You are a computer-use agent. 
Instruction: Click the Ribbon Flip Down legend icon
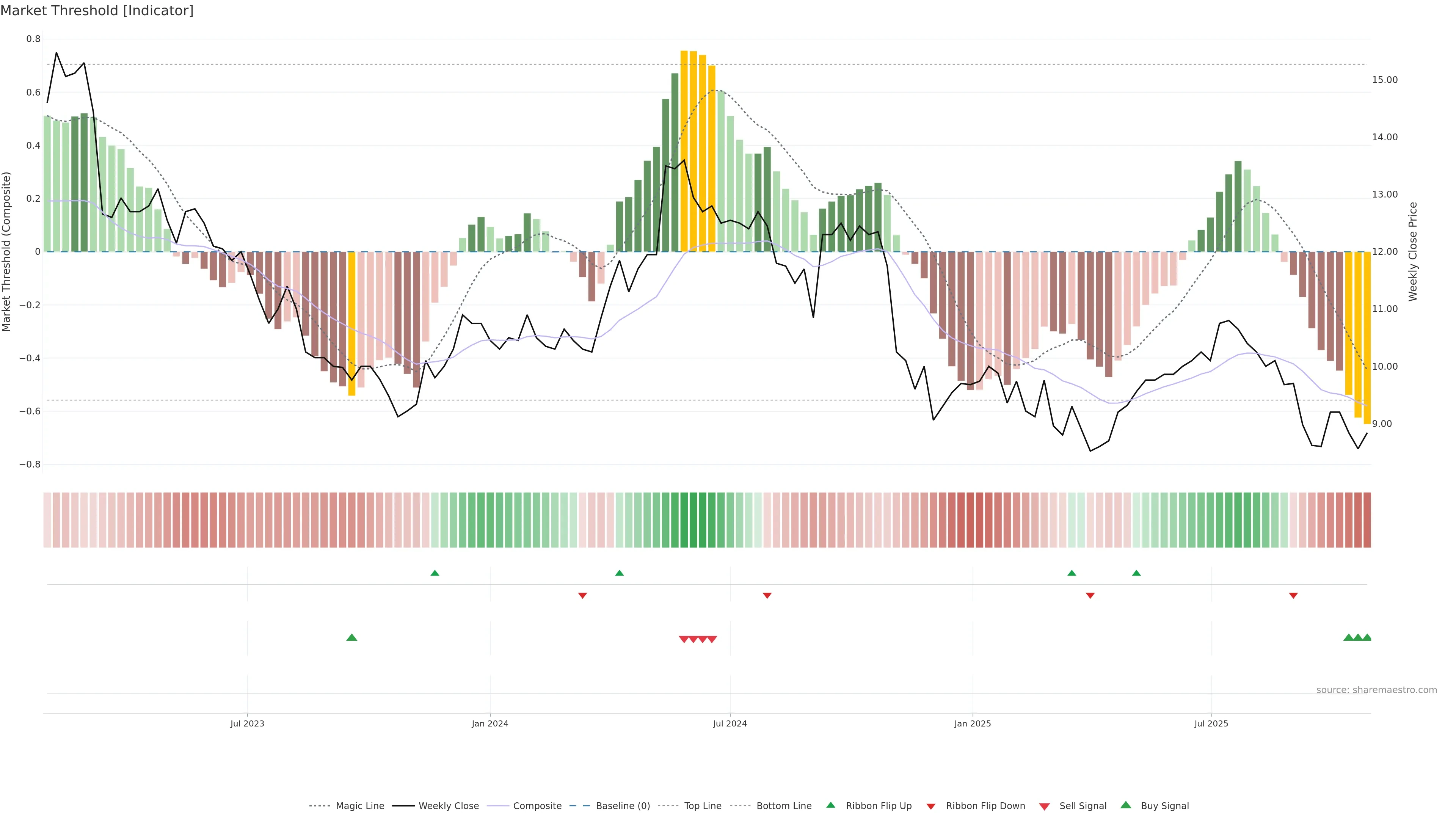[930, 806]
